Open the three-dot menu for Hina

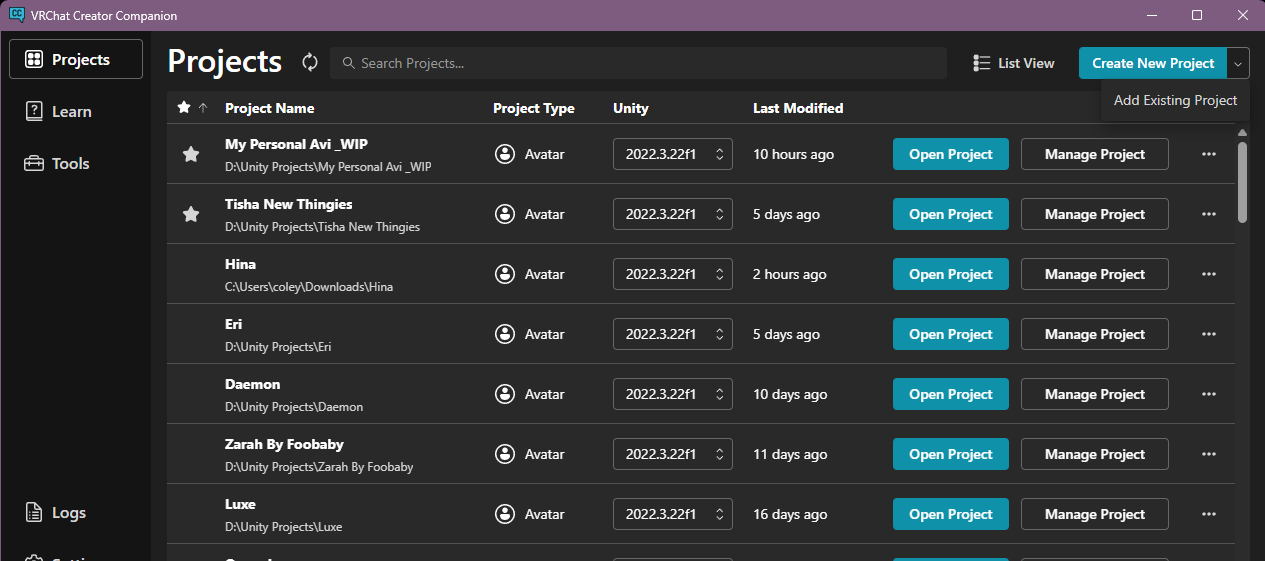(1208, 274)
